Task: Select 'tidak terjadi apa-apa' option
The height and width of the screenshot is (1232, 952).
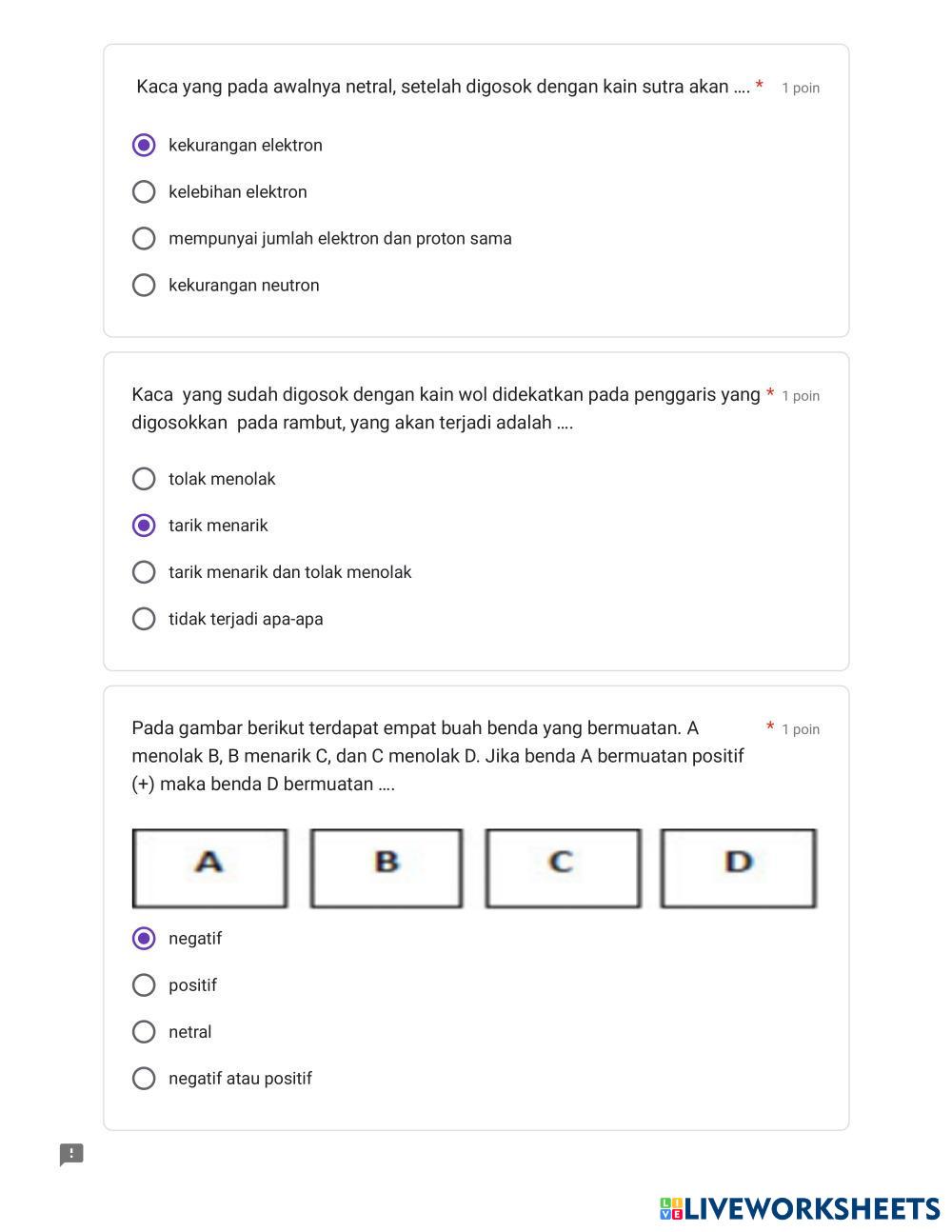Action: coord(144,619)
